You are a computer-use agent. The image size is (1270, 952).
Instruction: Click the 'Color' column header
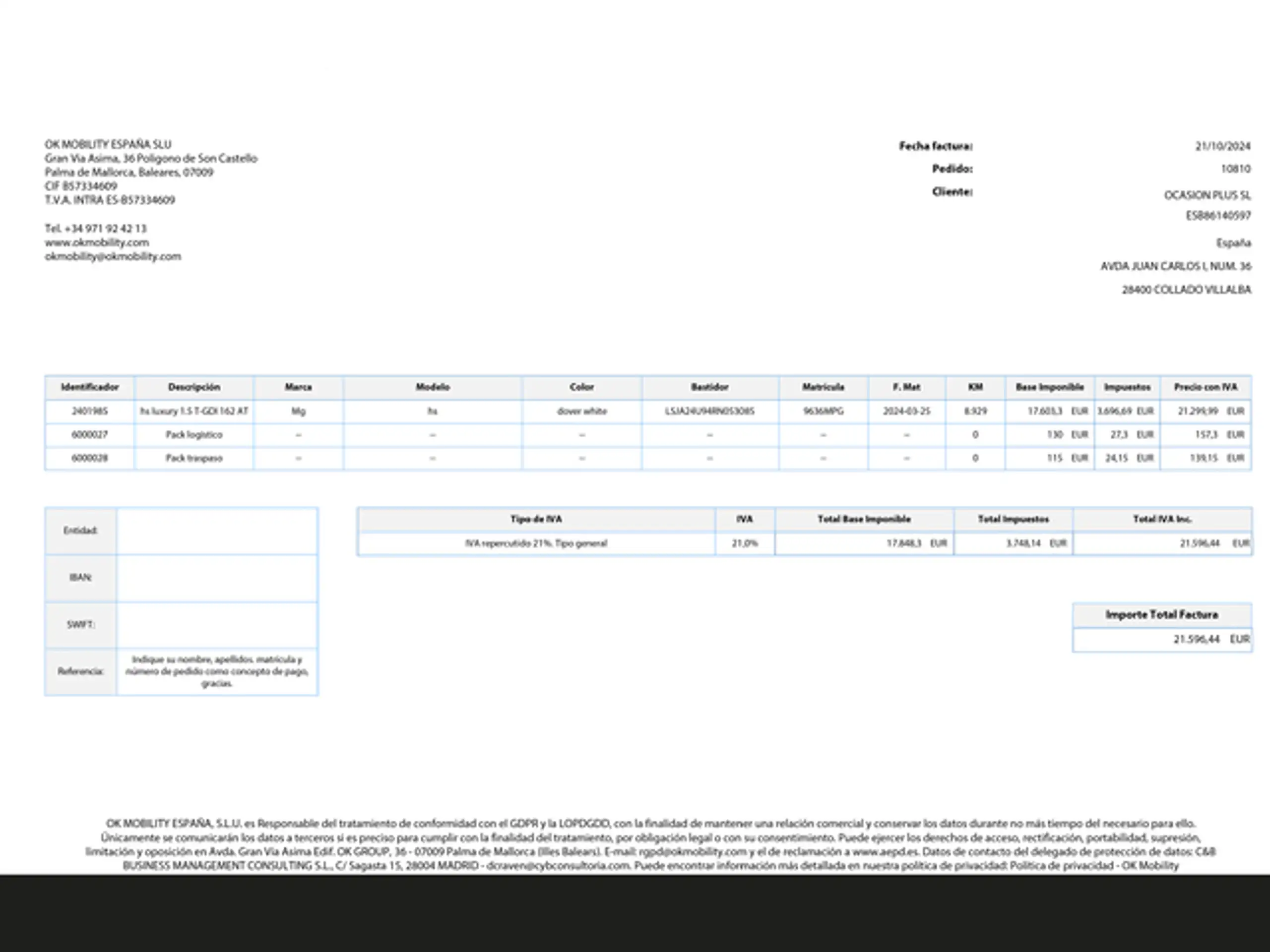581,387
